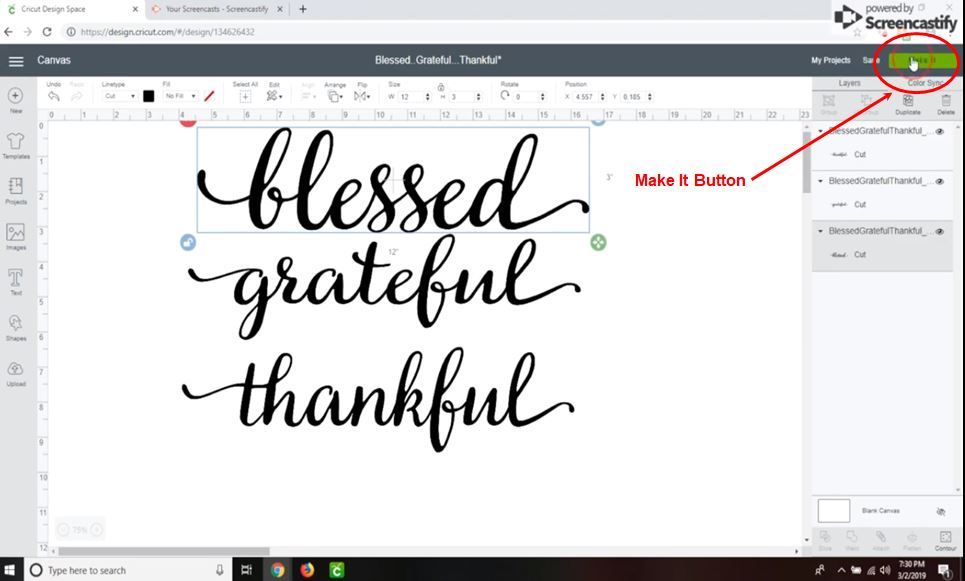Click the Fill color swatch with red slash

coord(209,96)
